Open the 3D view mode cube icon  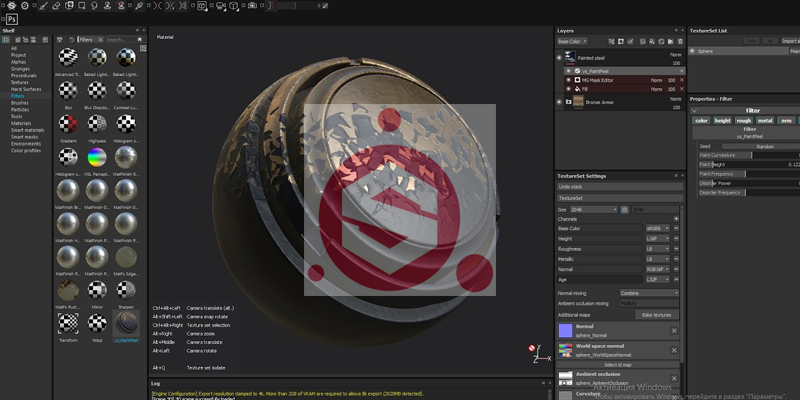(x=233, y=6)
